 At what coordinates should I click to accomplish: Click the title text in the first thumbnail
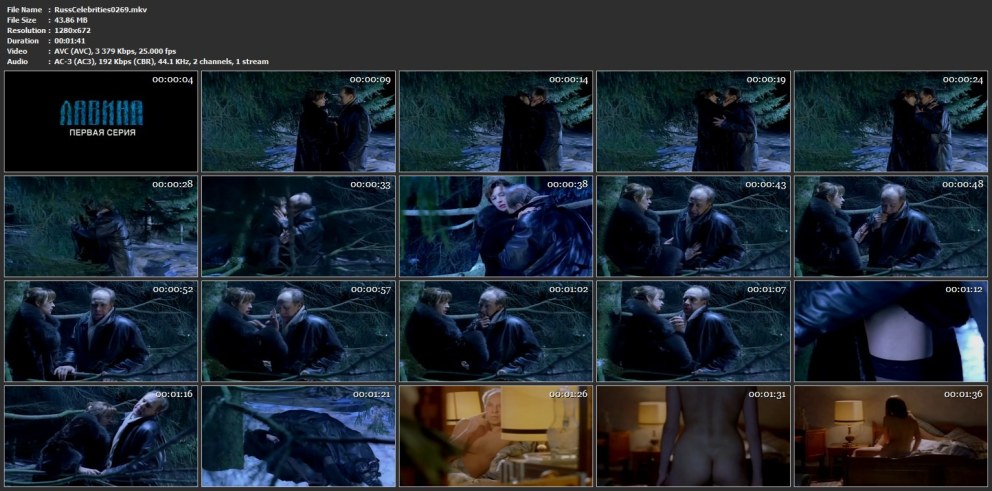[x=101, y=113]
